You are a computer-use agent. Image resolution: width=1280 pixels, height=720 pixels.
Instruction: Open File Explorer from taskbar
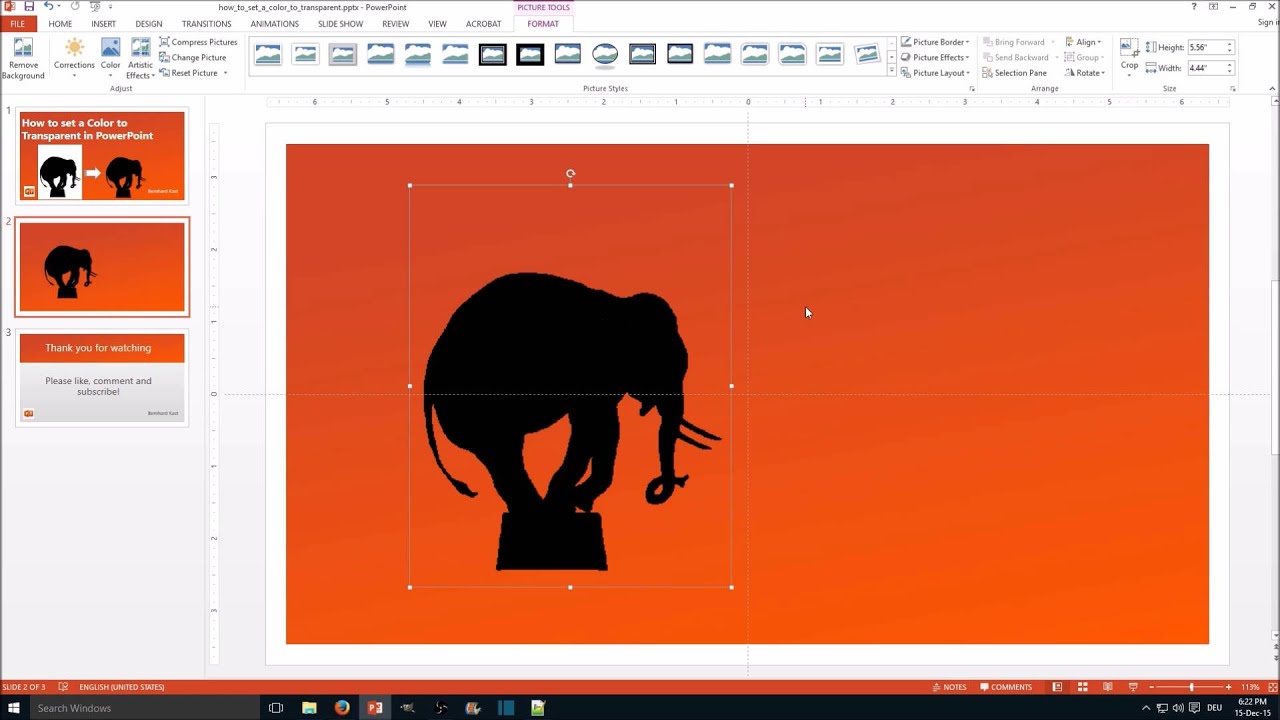(309, 708)
